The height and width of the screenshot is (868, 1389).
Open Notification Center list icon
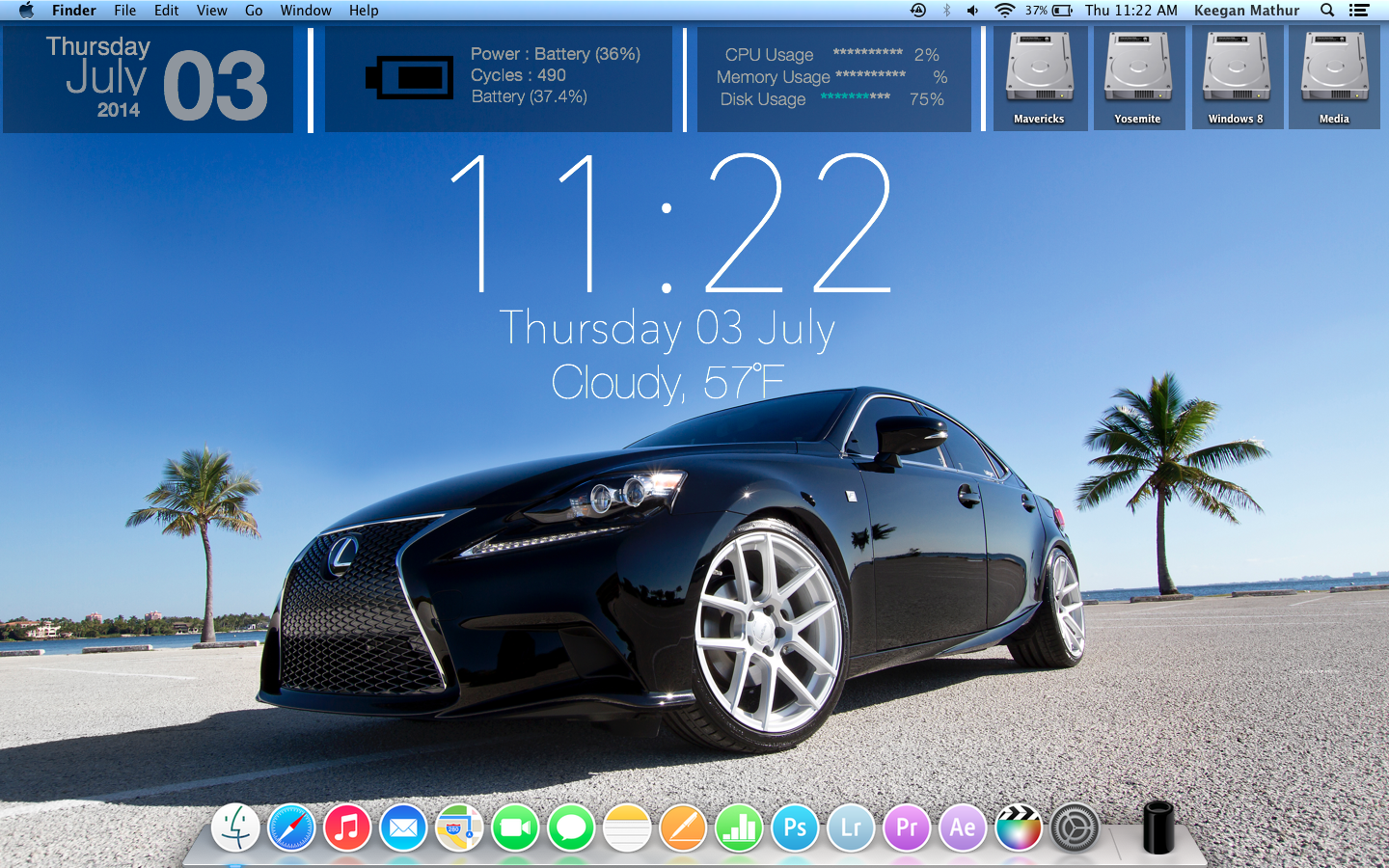pyautogui.click(x=1359, y=11)
